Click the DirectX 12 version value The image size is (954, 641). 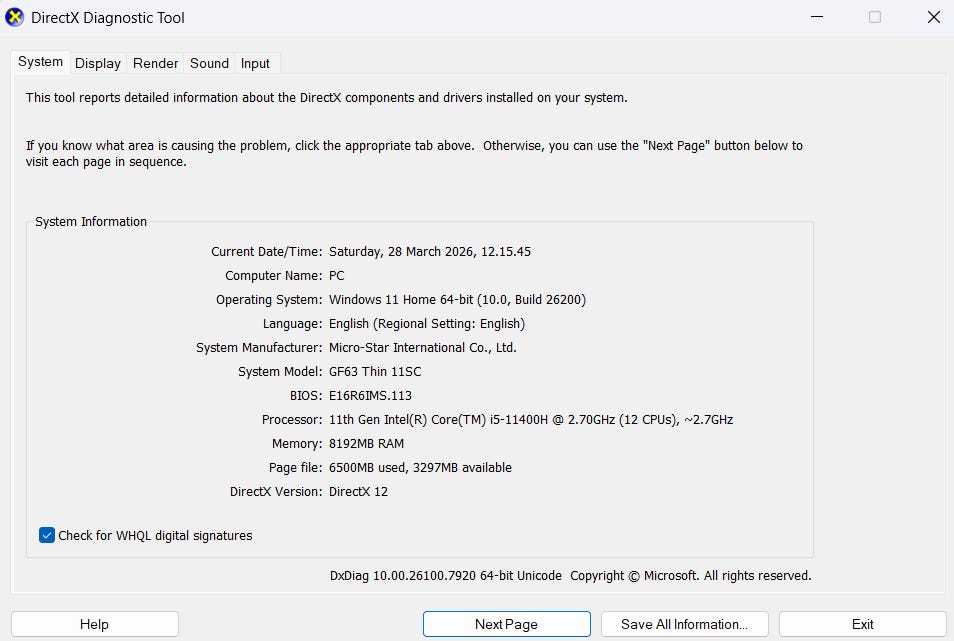(358, 492)
